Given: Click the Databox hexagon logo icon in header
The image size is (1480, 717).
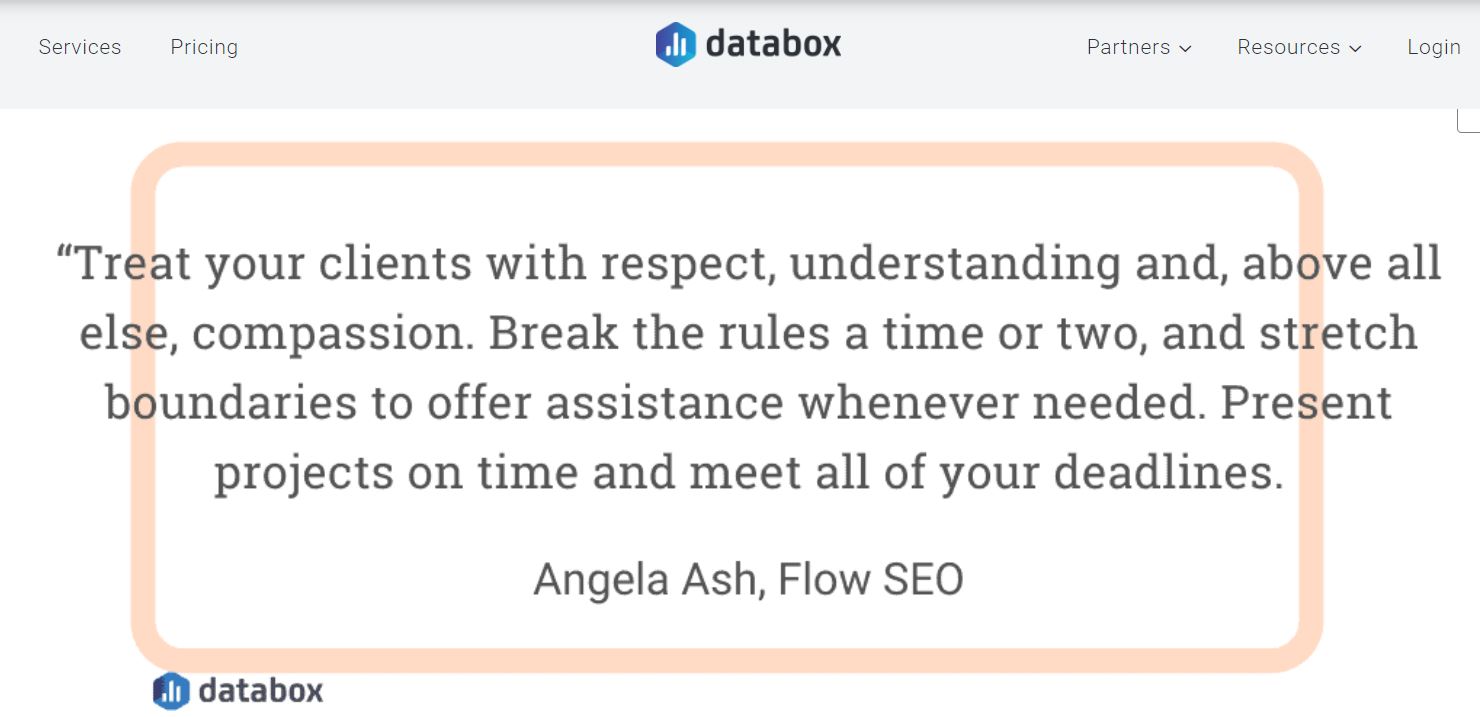Looking at the screenshot, I should (676, 45).
